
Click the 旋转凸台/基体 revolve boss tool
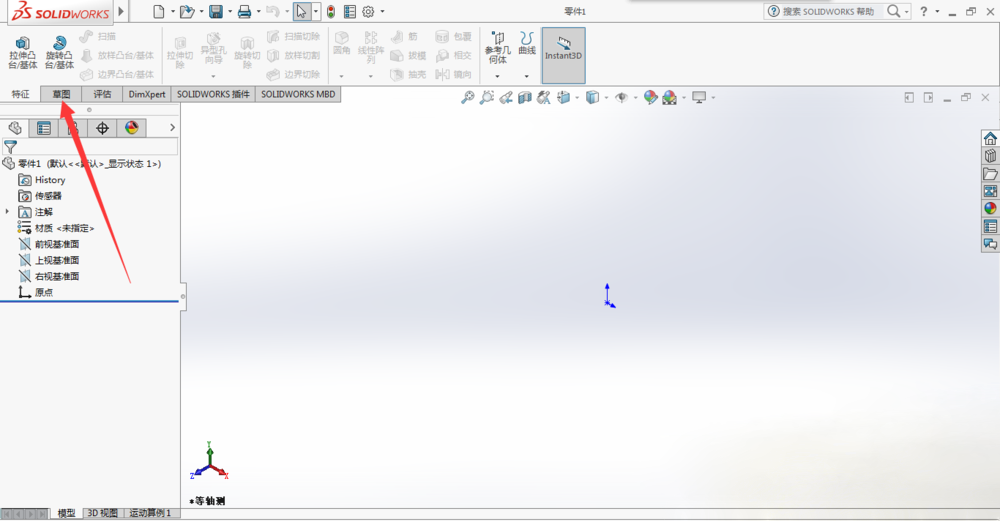tap(59, 53)
